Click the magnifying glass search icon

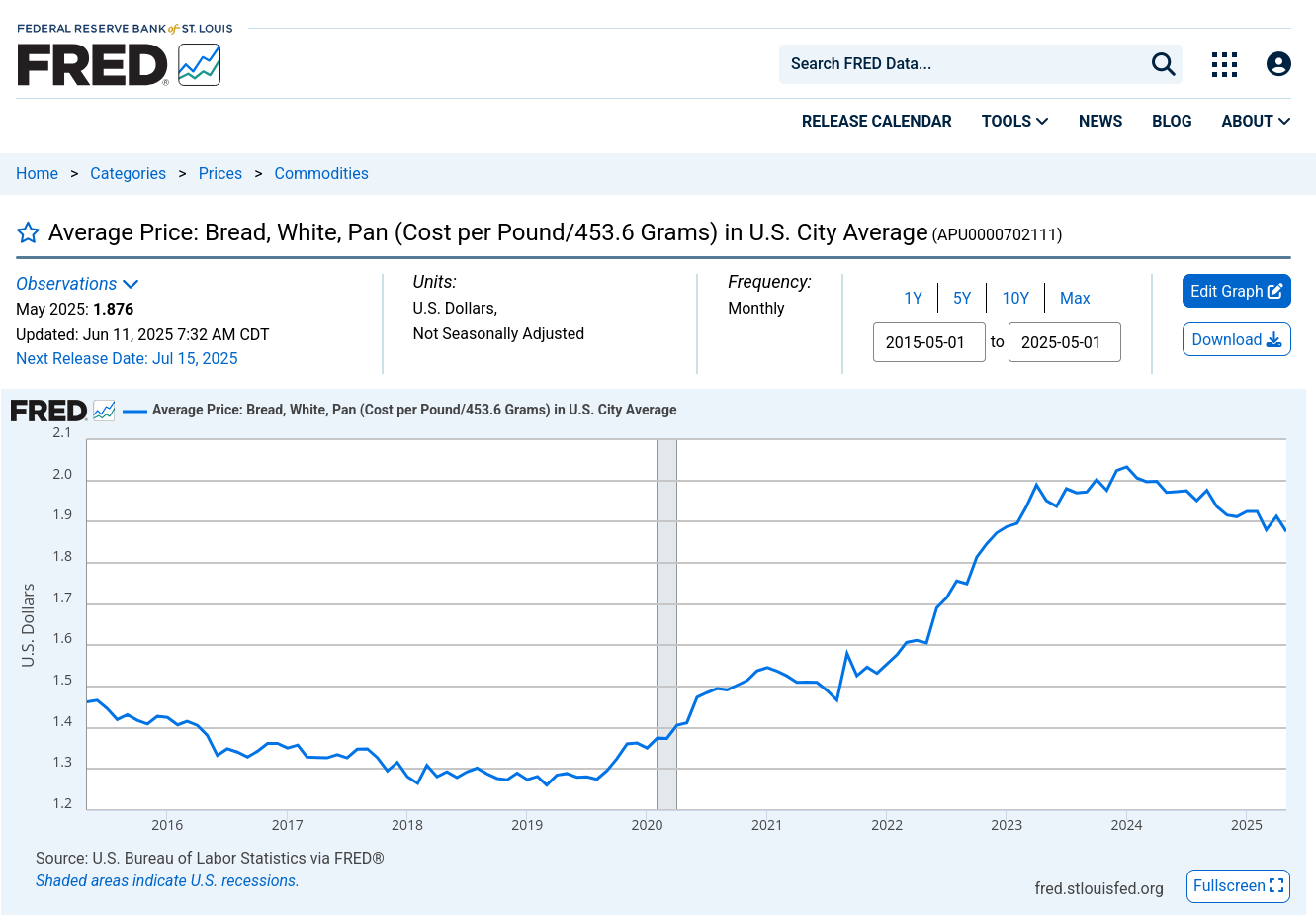point(1163,64)
